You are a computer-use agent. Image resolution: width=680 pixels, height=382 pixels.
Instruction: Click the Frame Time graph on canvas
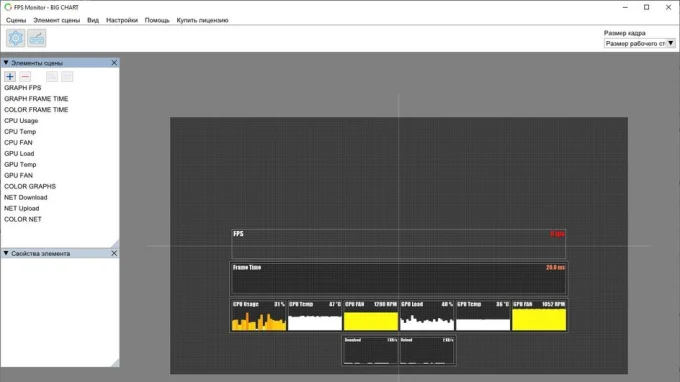(x=398, y=278)
